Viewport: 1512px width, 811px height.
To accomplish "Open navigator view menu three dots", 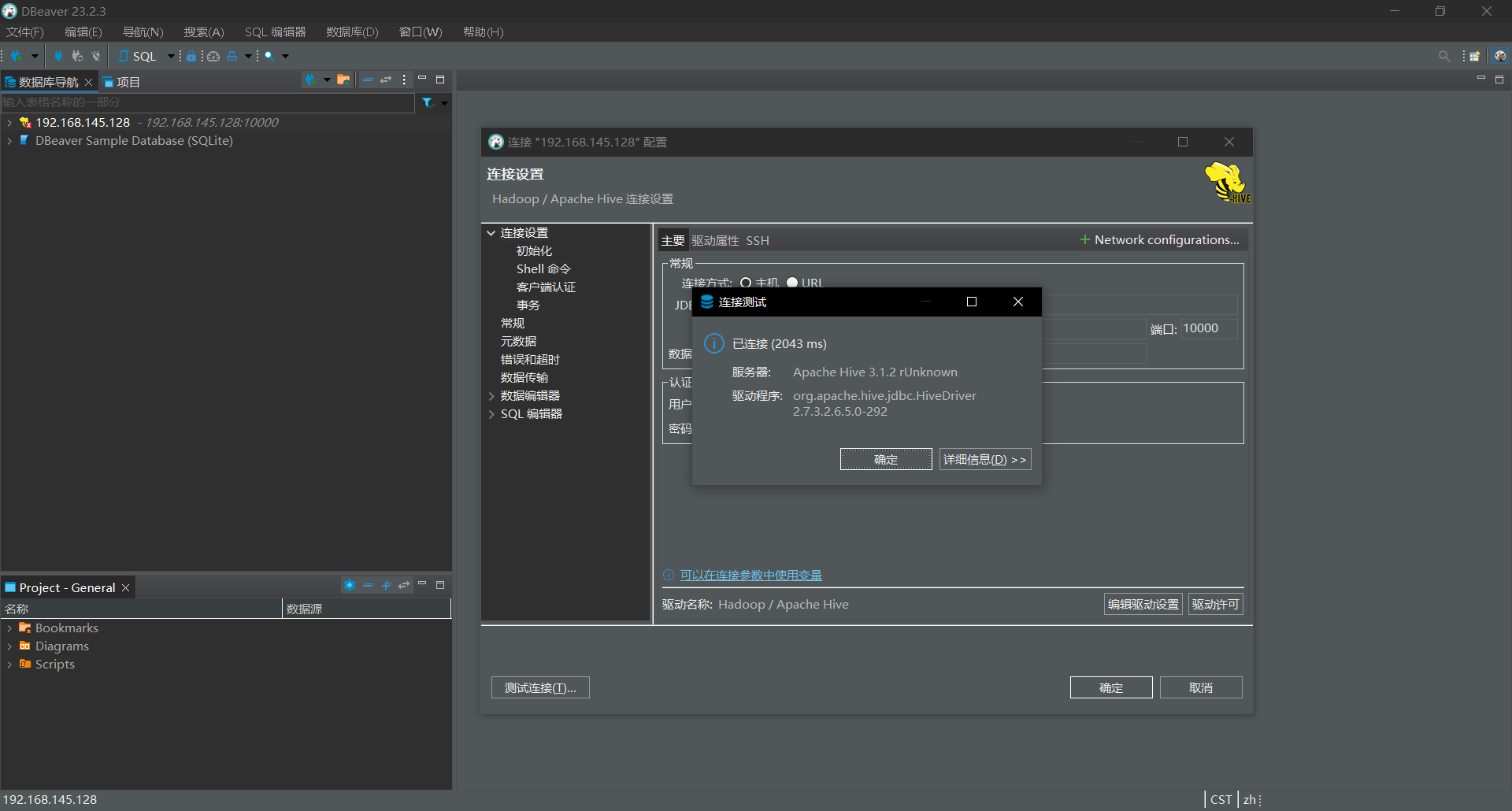I will pyautogui.click(x=405, y=80).
